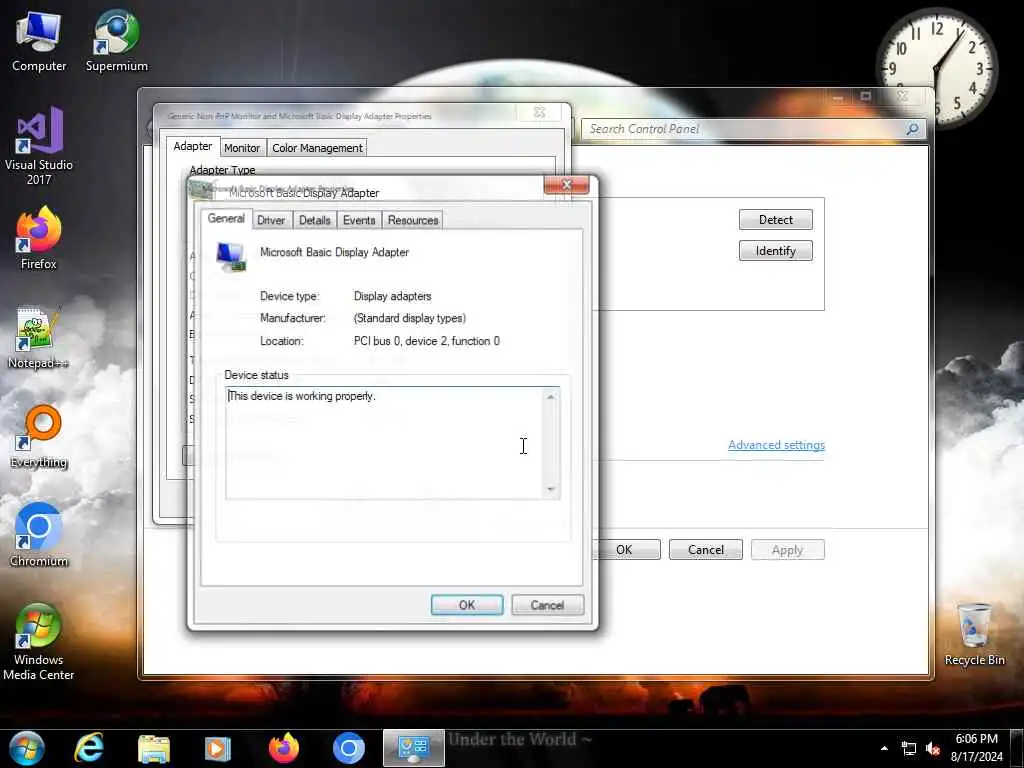The height and width of the screenshot is (768, 1024).
Task: Click the device status scrollbar down arrow
Action: (x=551, y=489)
